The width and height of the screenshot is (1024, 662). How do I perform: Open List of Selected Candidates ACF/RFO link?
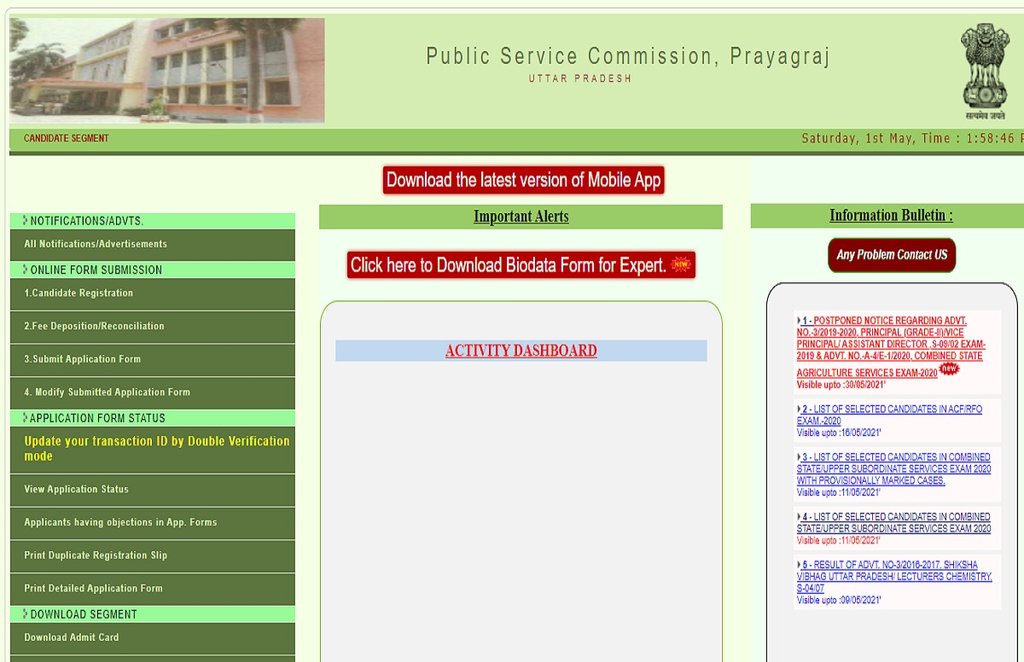[x=889, y=415]
